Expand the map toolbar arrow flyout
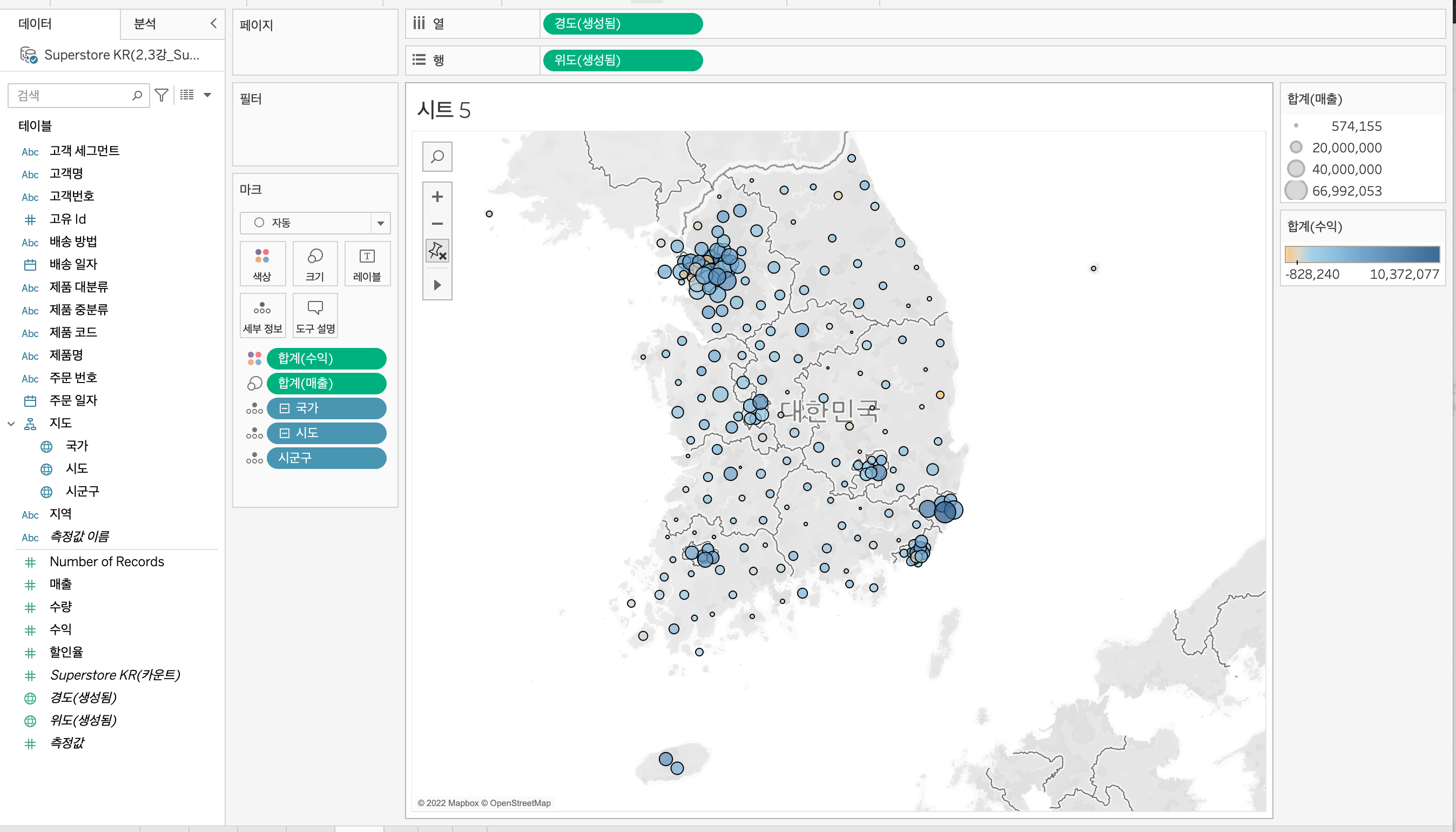 [x=437, y=285]
